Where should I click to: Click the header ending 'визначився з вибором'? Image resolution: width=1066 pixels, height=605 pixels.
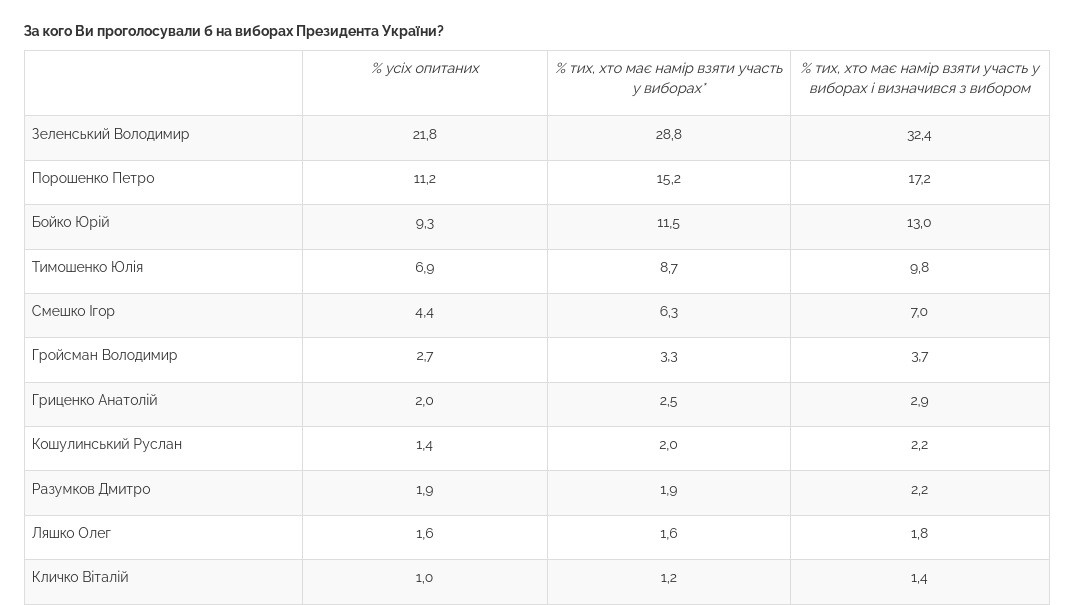pos(920,78)
